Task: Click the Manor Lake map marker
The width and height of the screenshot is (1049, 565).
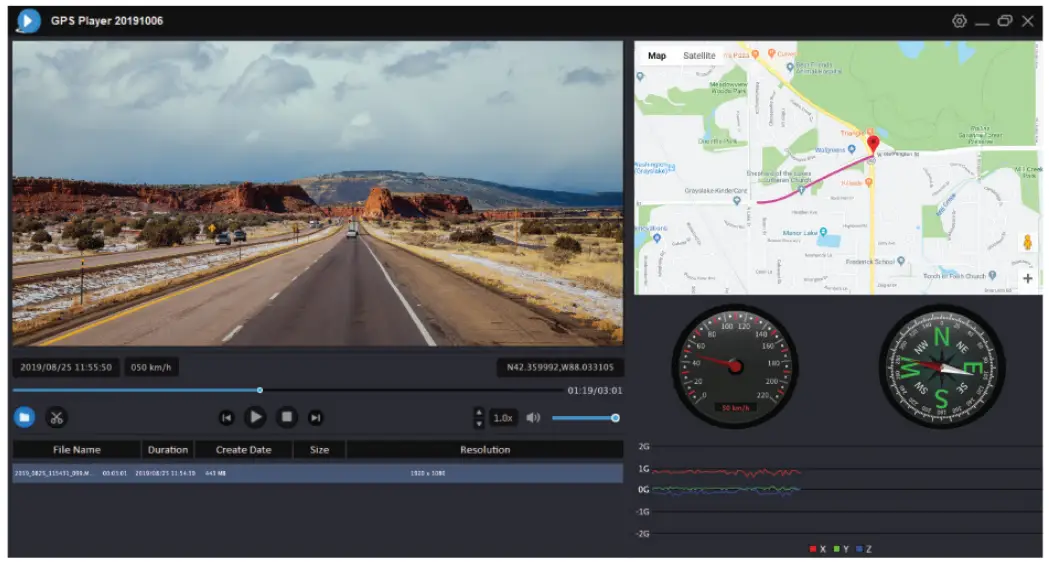Action: [x=823, y=232]
